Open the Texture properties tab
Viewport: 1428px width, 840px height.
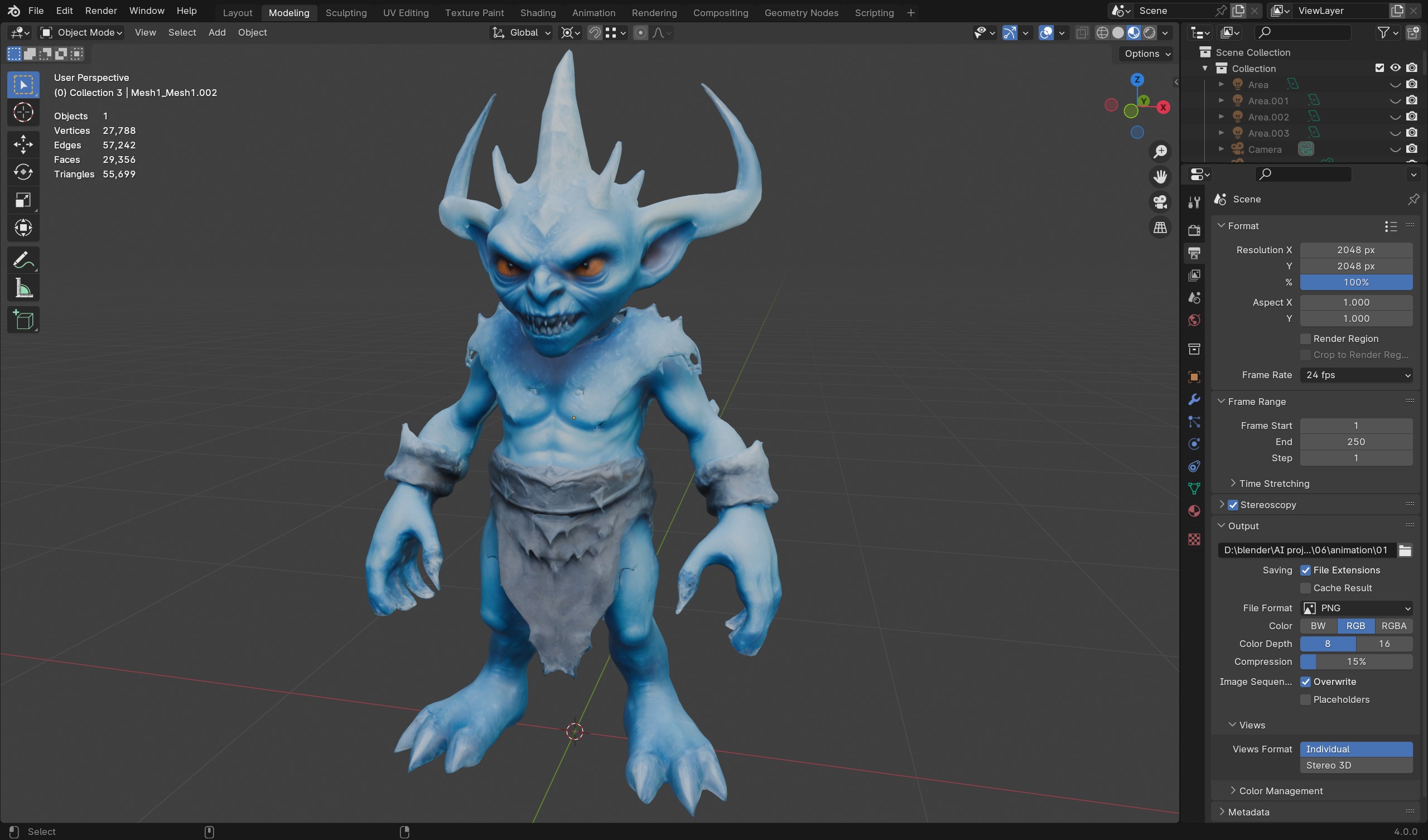[1194, 539]
